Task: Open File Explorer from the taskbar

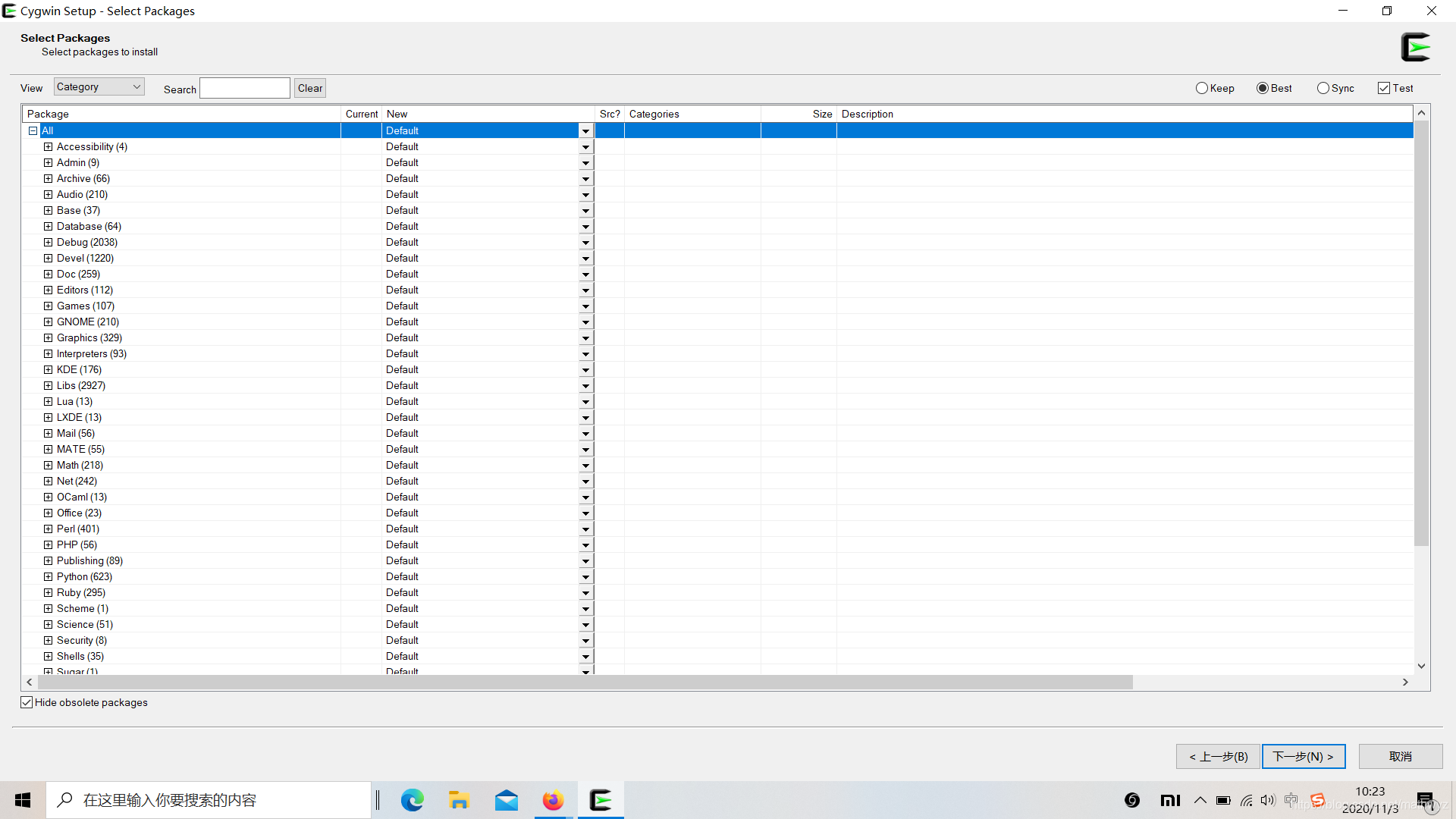Action: (x=459, y=800)
